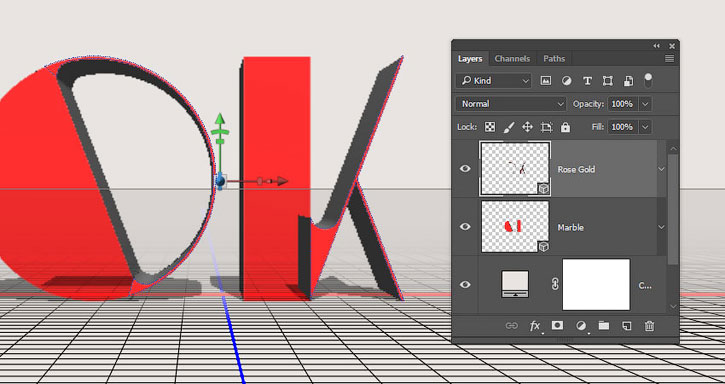725x384 pixels.
Task: Expand the Rose Gold layer contents
Action: point(662,169)
